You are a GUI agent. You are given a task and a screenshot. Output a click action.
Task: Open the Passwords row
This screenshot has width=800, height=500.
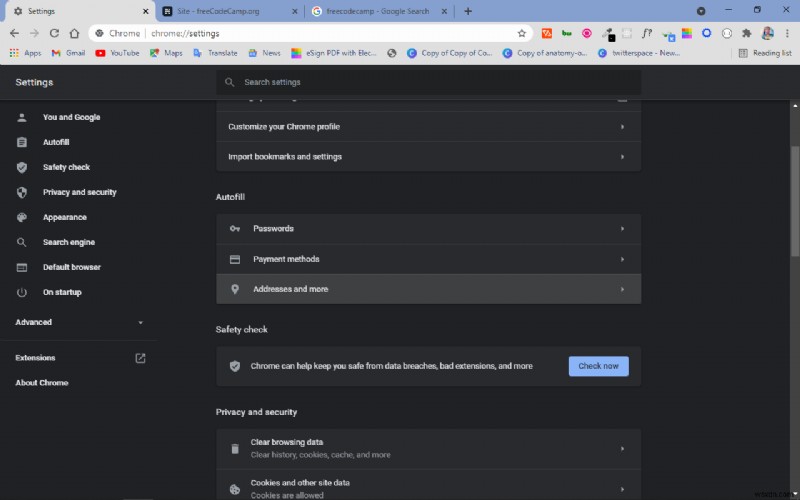pyautogui.click(x=429, y=229)
